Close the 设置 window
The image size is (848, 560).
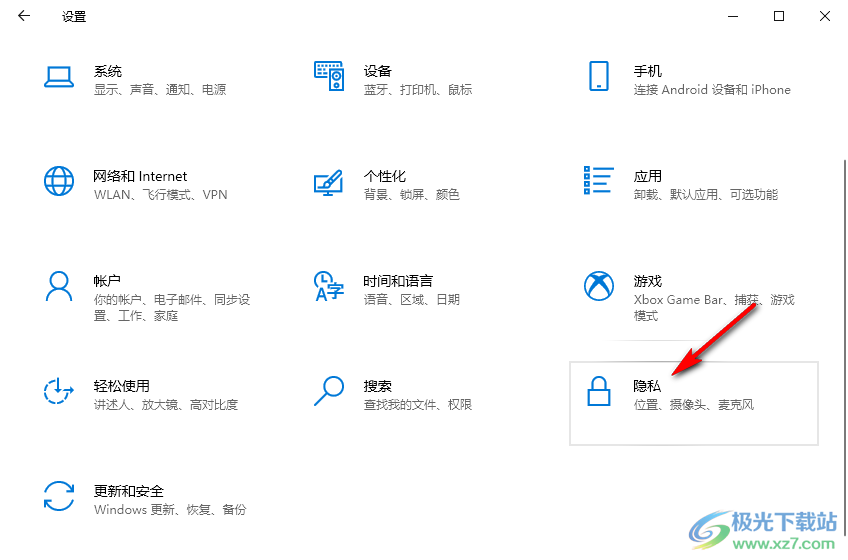click(825, 16)
